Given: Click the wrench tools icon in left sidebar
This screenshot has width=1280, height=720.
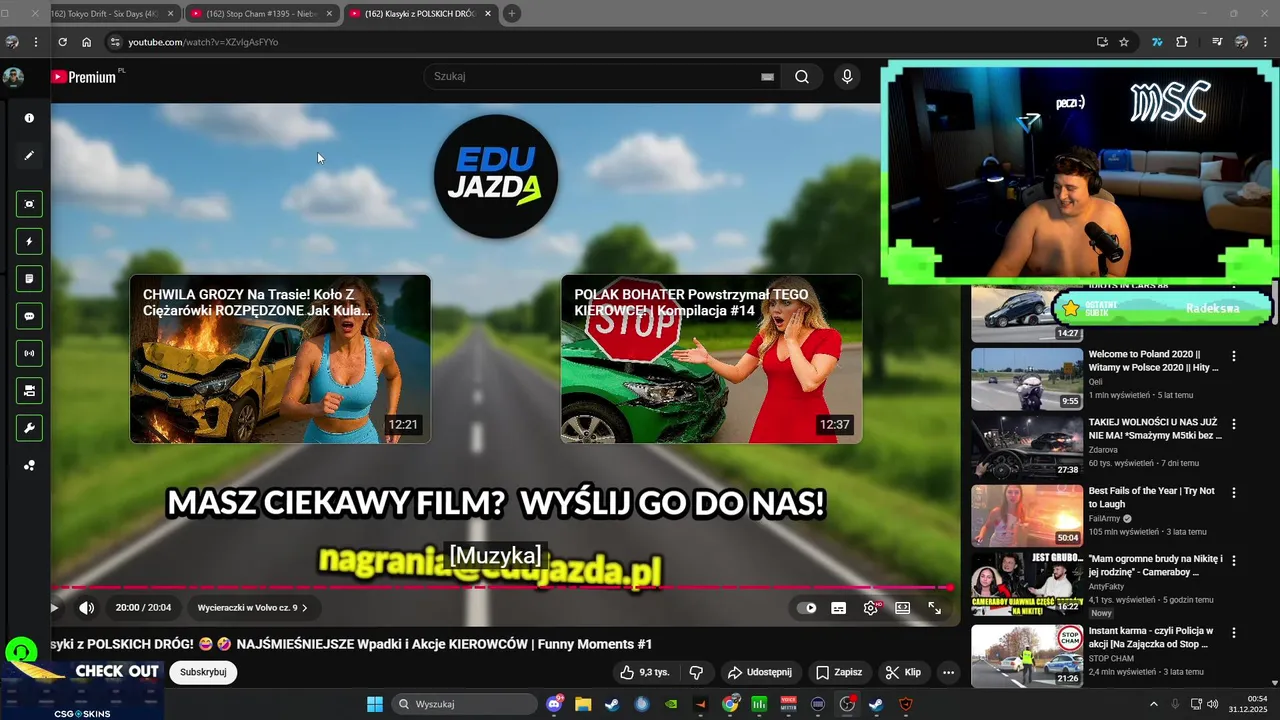Looking at the screenshot, I should (x=29, y=428).
